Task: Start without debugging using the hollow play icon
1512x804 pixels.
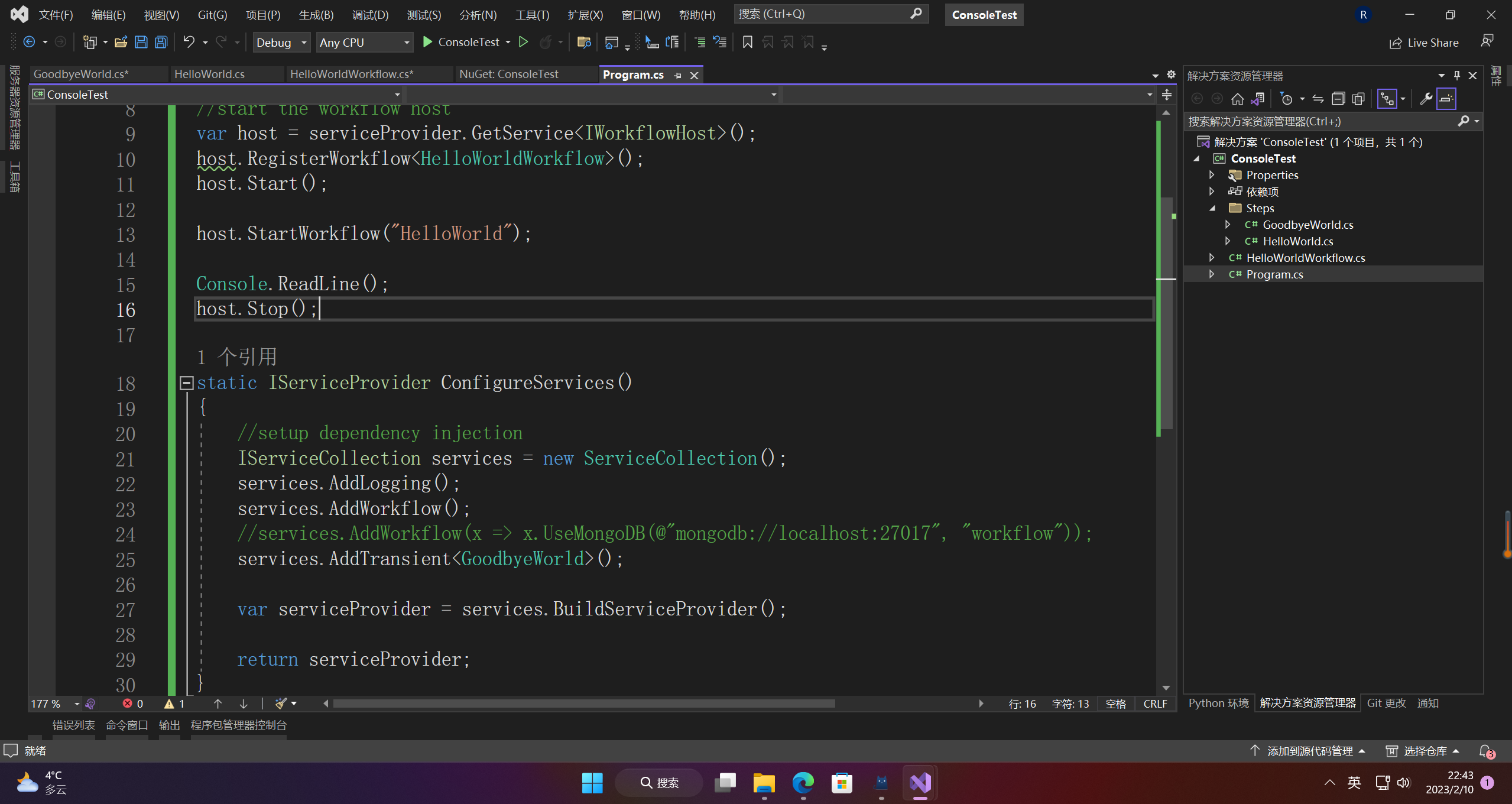Action: tap(523, 42)
